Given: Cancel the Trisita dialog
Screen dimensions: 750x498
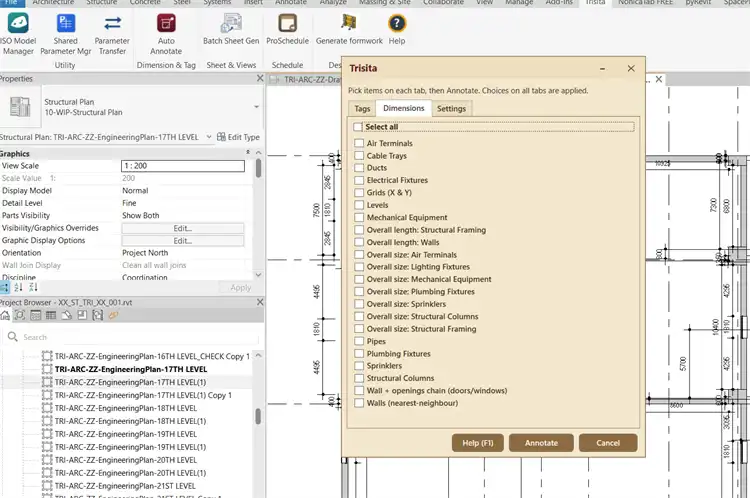Looking at the screenshot, I should (x=608, y=443).
